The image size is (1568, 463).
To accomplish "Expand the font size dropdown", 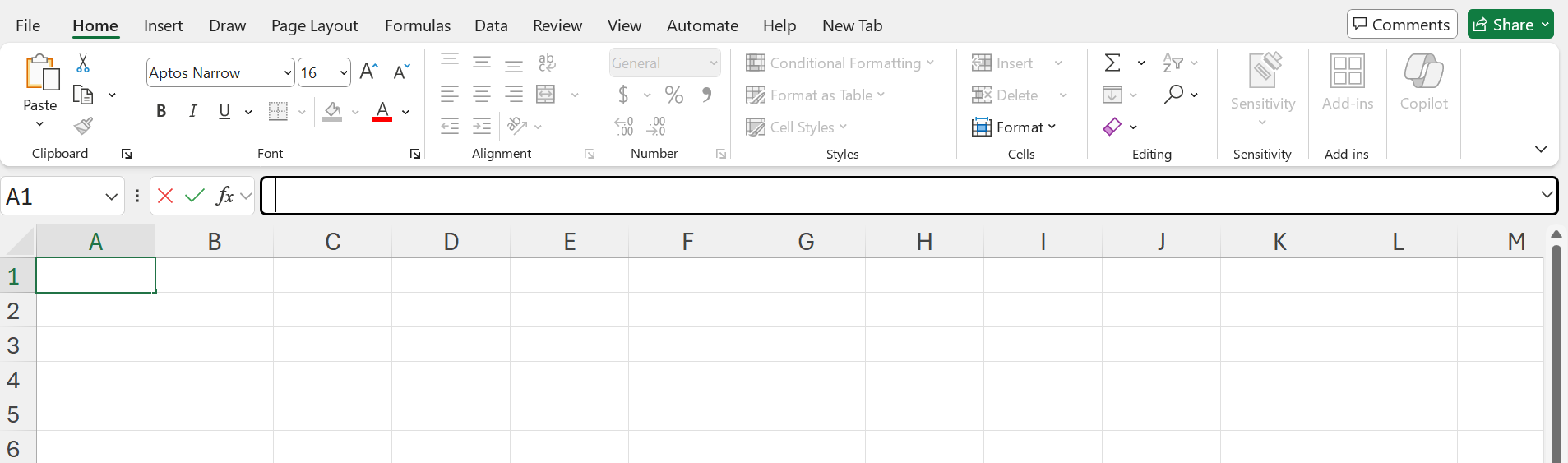I will 344,73.
